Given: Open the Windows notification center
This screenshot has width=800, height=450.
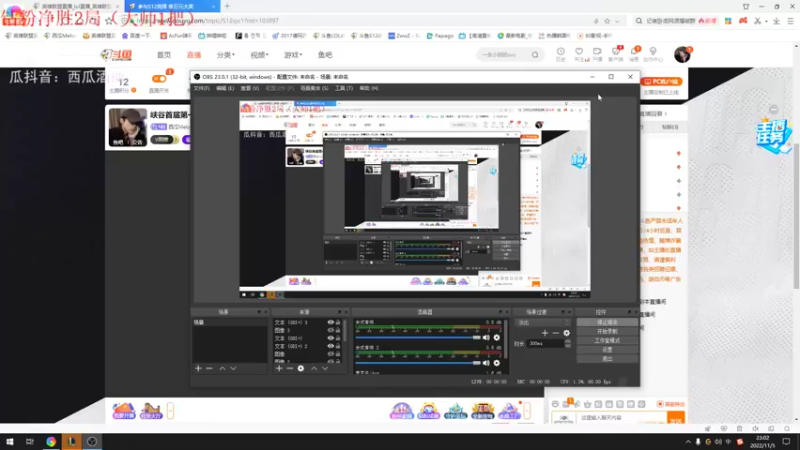Looking at the screenshot, I should (786, 442).
